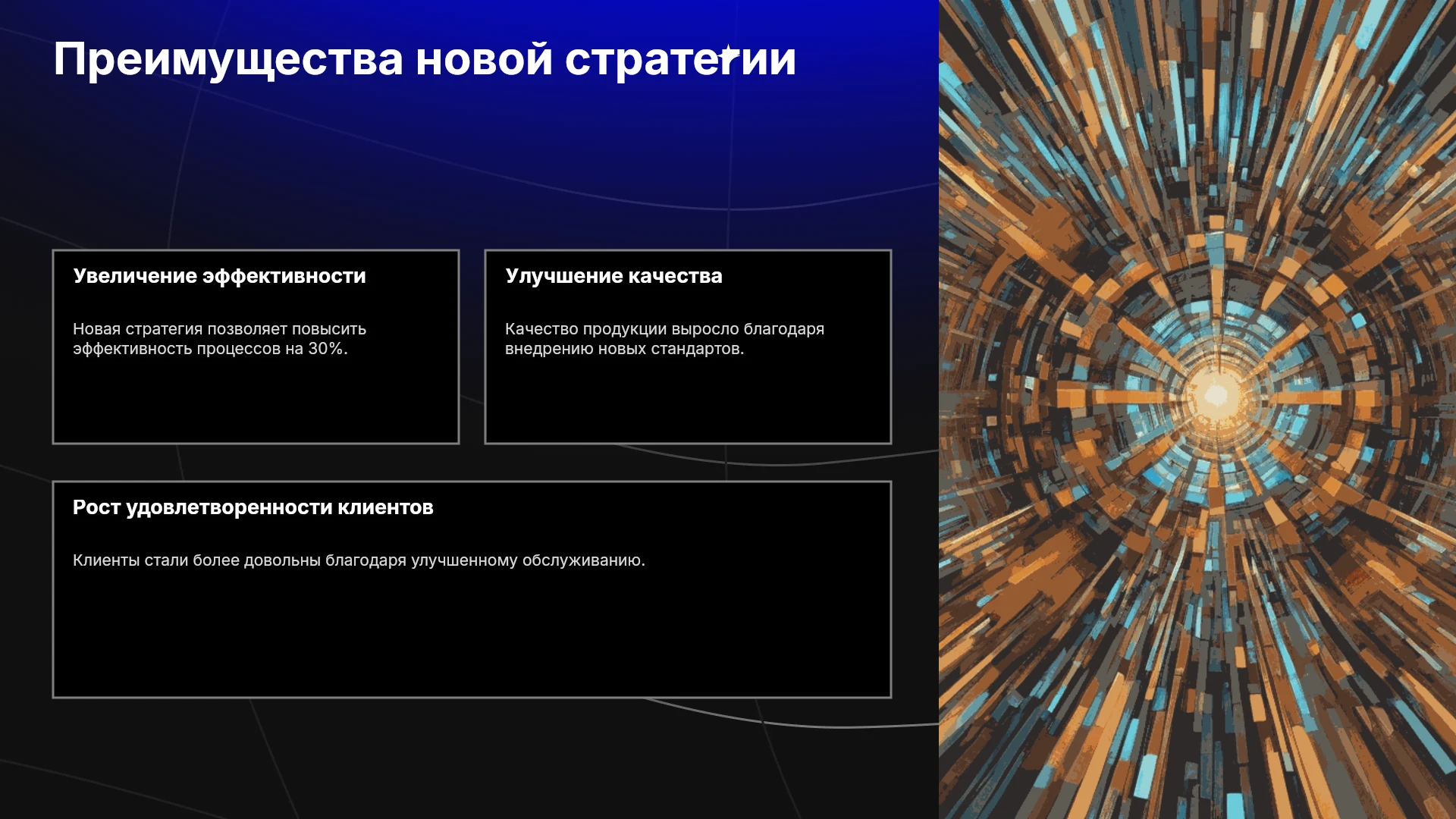1456x819 pixels.
Task: Click the word "Преимущества" in the title
Action: click(x=228, y=60)
